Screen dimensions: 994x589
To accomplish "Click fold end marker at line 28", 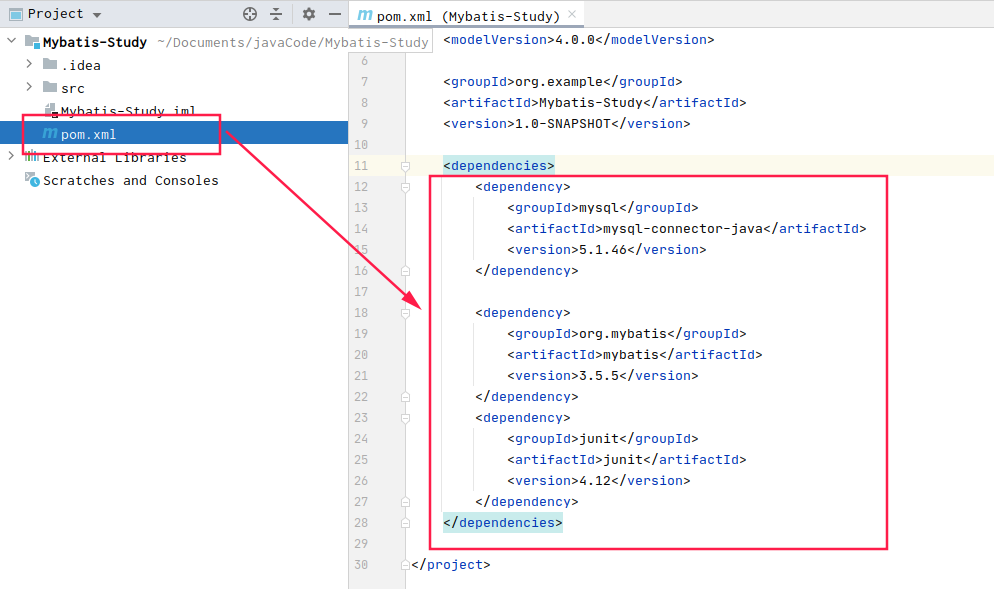I will pyautogui.click(x=405, y=523).
